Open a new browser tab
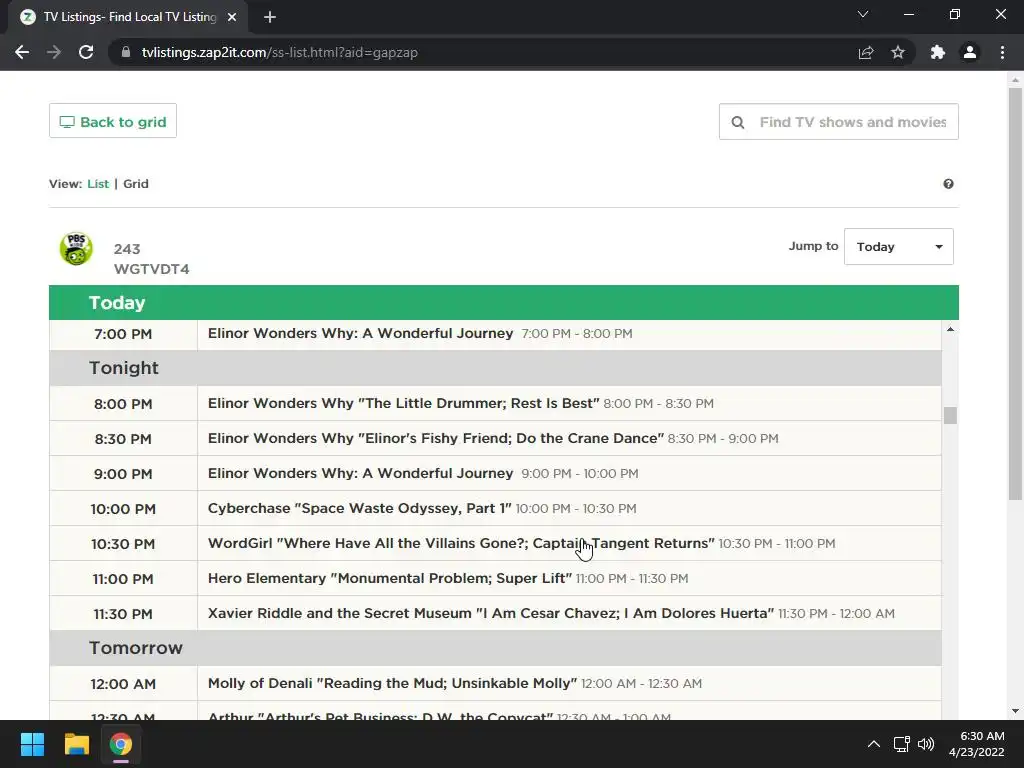 tap(270, 17)
